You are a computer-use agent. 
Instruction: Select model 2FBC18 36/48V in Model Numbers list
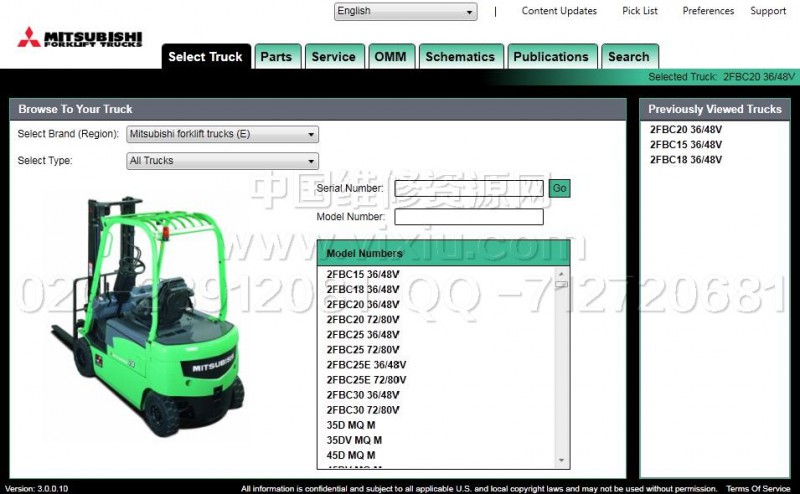pos(363,289)
